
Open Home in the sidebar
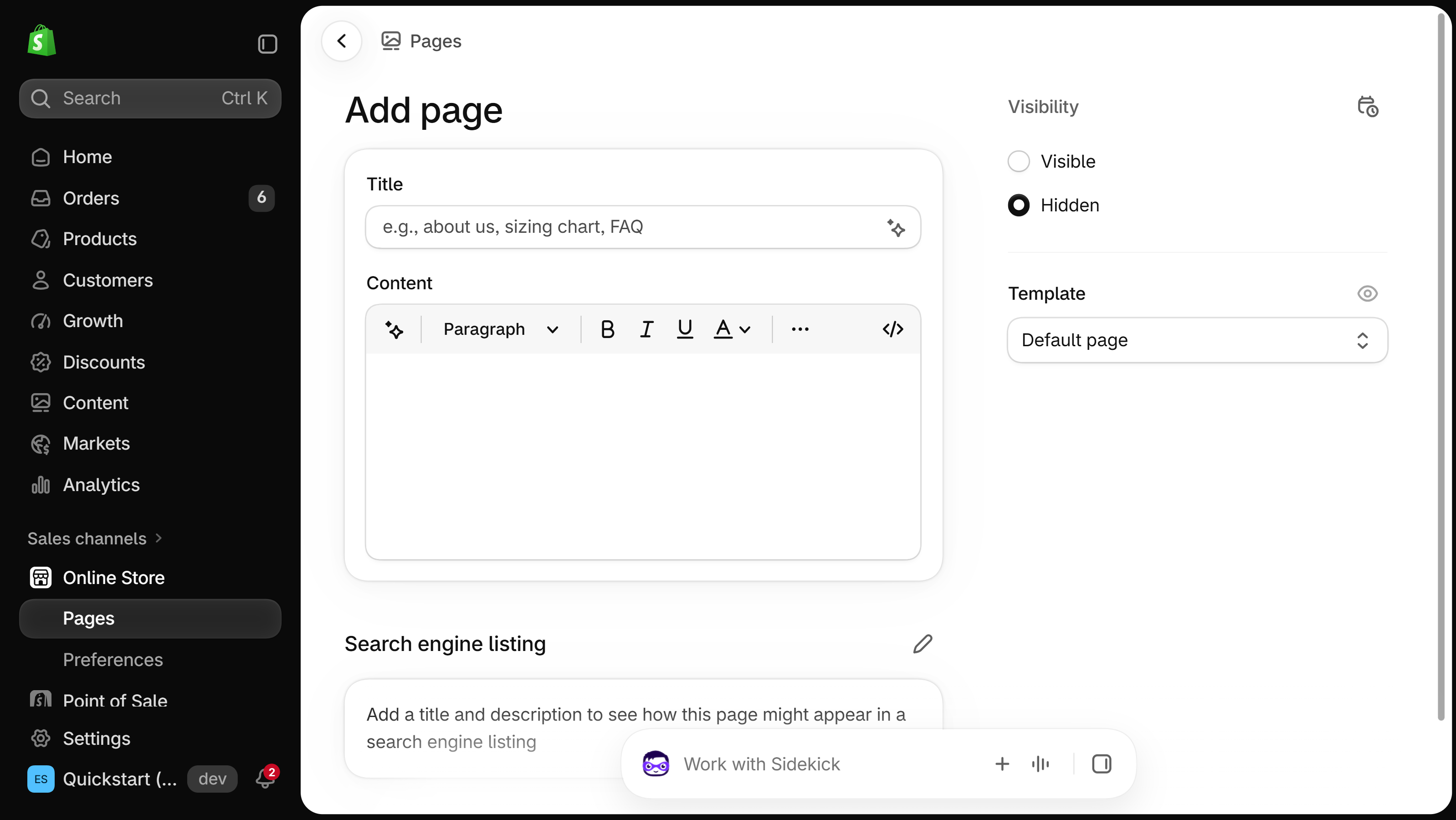tap(150, 157)
